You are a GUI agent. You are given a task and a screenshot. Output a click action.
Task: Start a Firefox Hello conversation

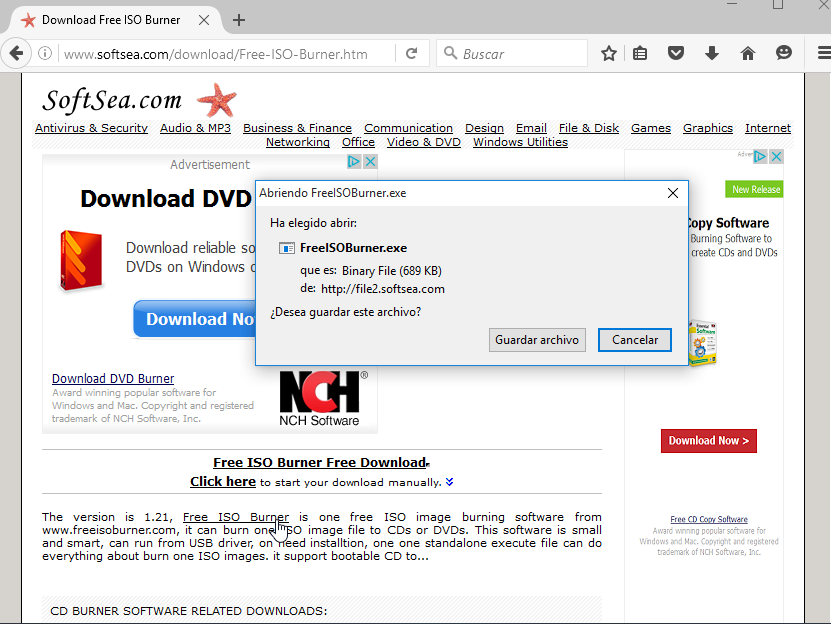point(783,52)
